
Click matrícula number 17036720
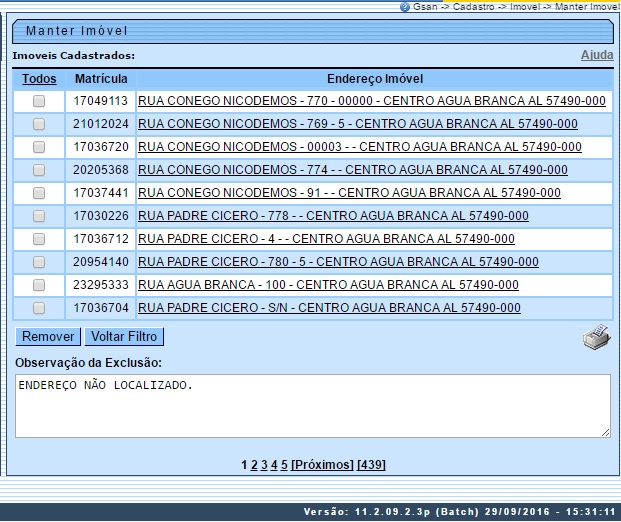click(x=101, y=147)
